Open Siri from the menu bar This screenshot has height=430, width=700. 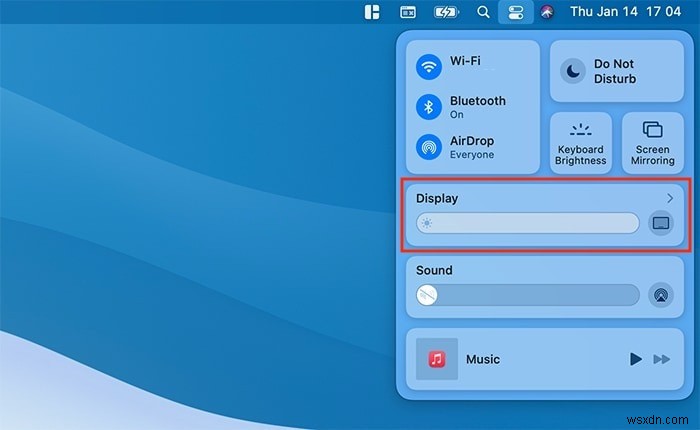pos(547,12)
